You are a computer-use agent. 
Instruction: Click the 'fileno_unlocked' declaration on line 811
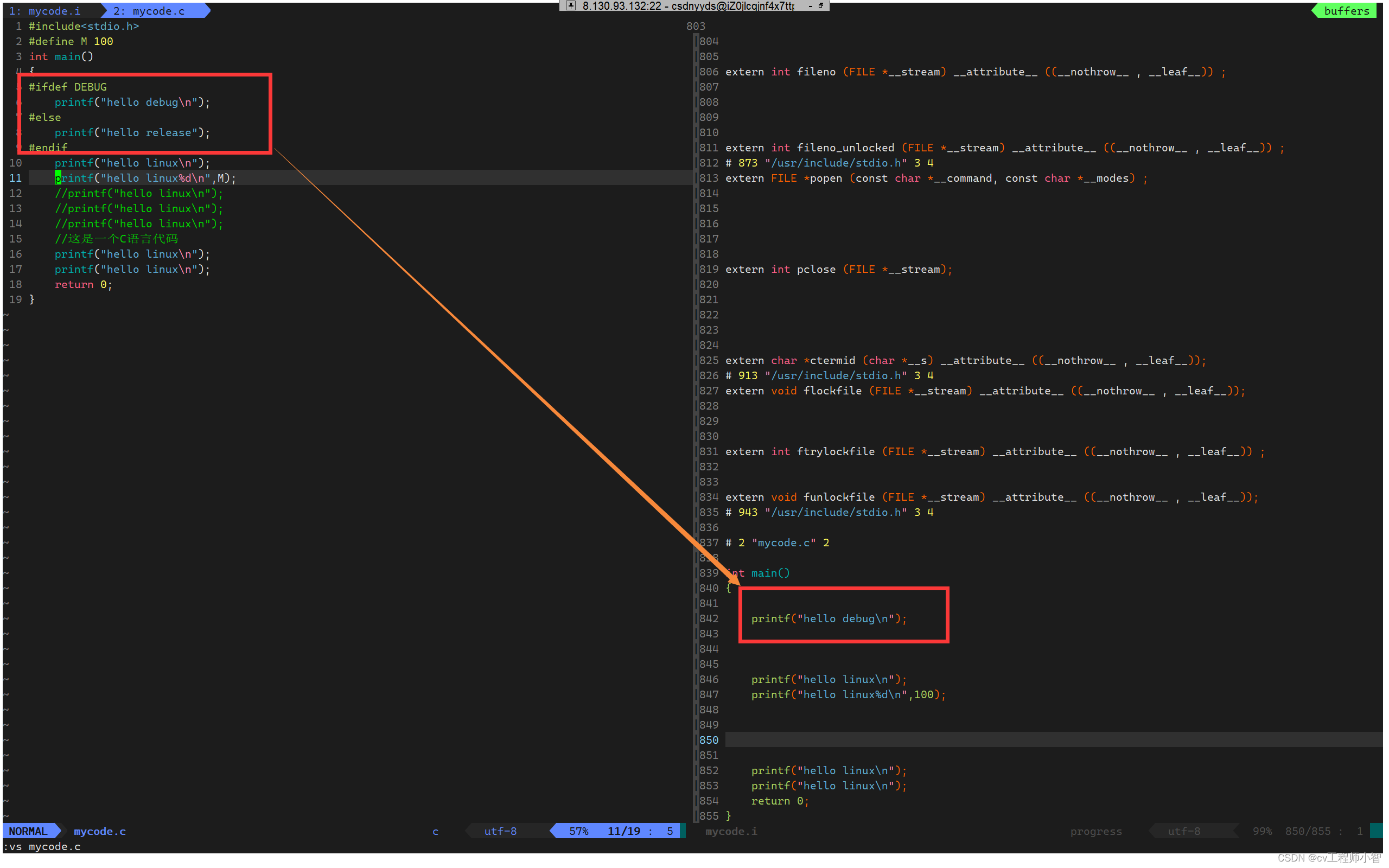(1004, 148)
